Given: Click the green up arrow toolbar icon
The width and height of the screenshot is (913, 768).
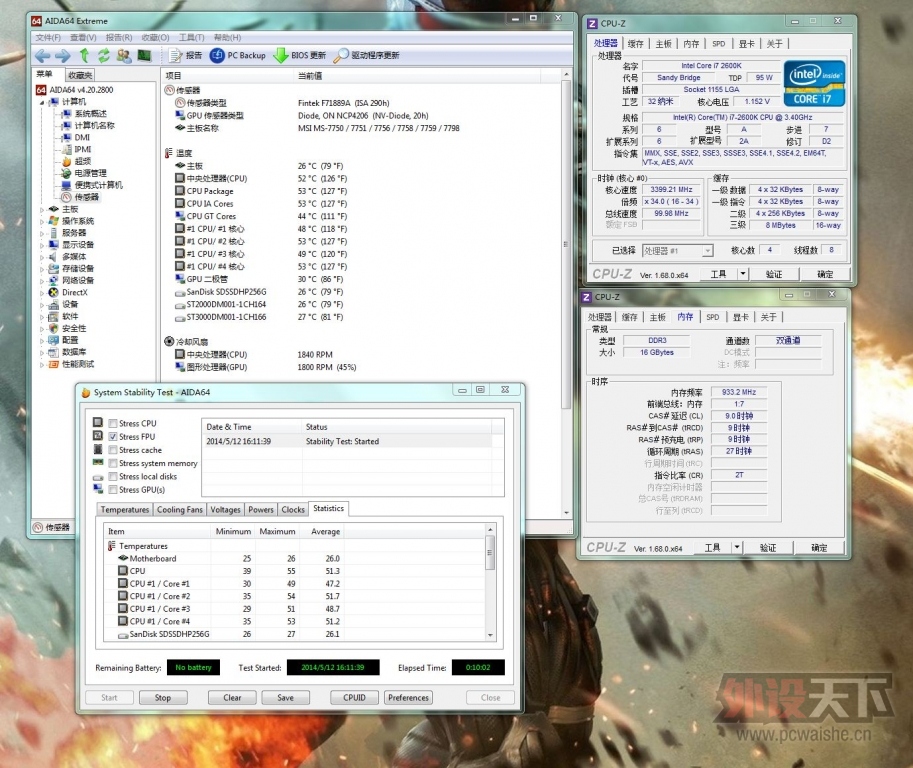Looking at the screenshot, I should pyautogui.click(x=84, y=55).
